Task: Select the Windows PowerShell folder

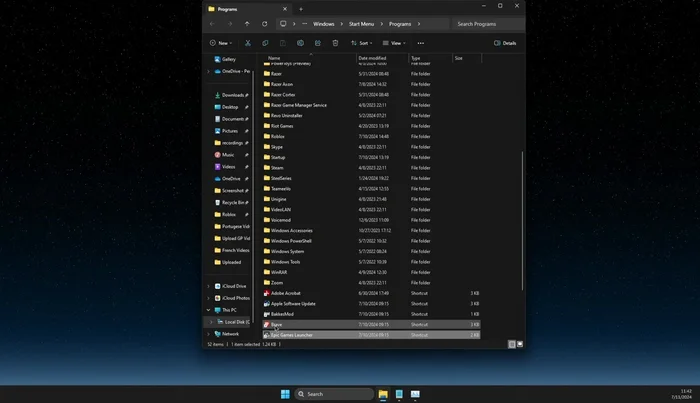Action: pos(291,240)
